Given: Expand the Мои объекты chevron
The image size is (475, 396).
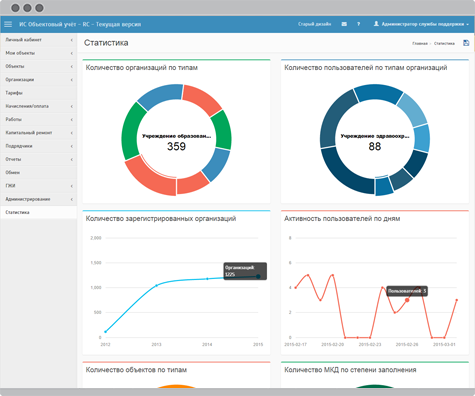Looking at the screenshot, I should (72, 53).
